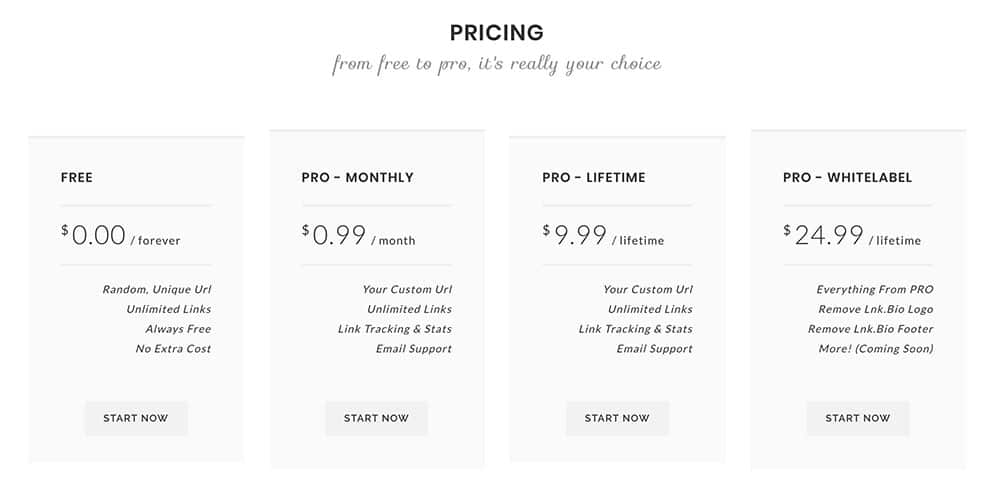
Task: Click 'Everything From PRO' feature text
Action: tap(875, 290)
